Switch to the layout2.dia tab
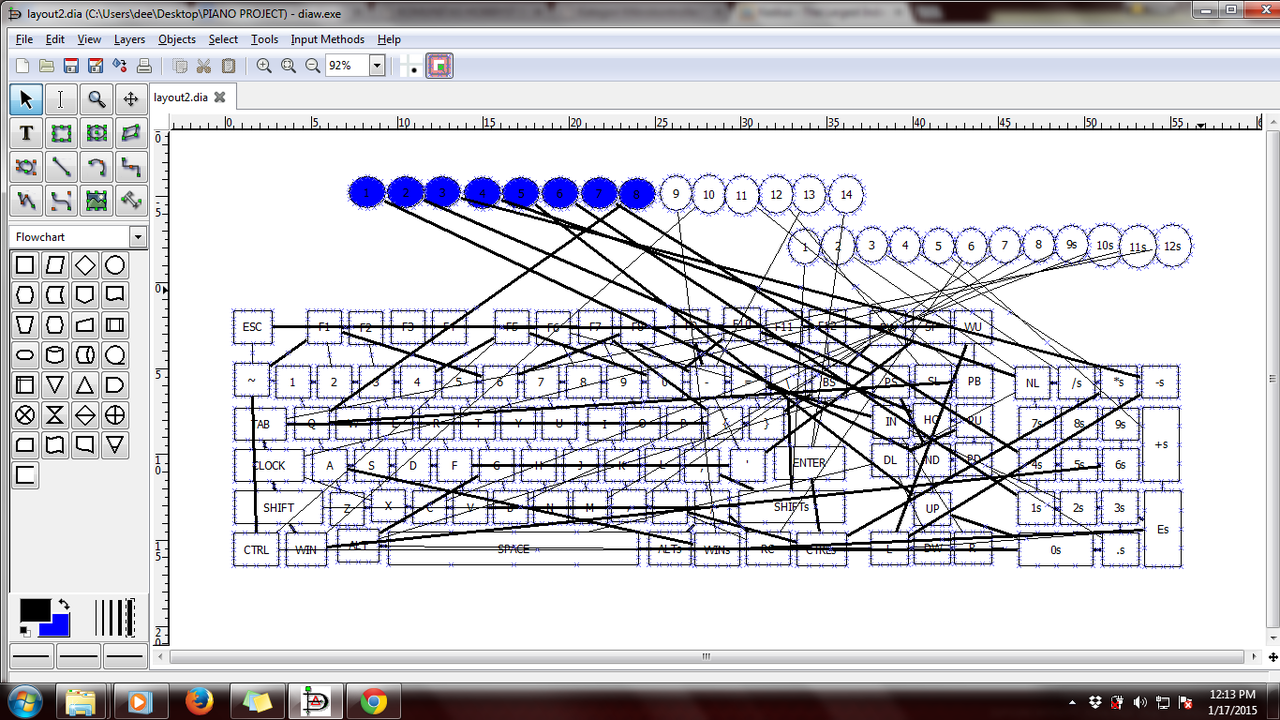Viewport: 1280px width, 720px height. pos(181,97)
